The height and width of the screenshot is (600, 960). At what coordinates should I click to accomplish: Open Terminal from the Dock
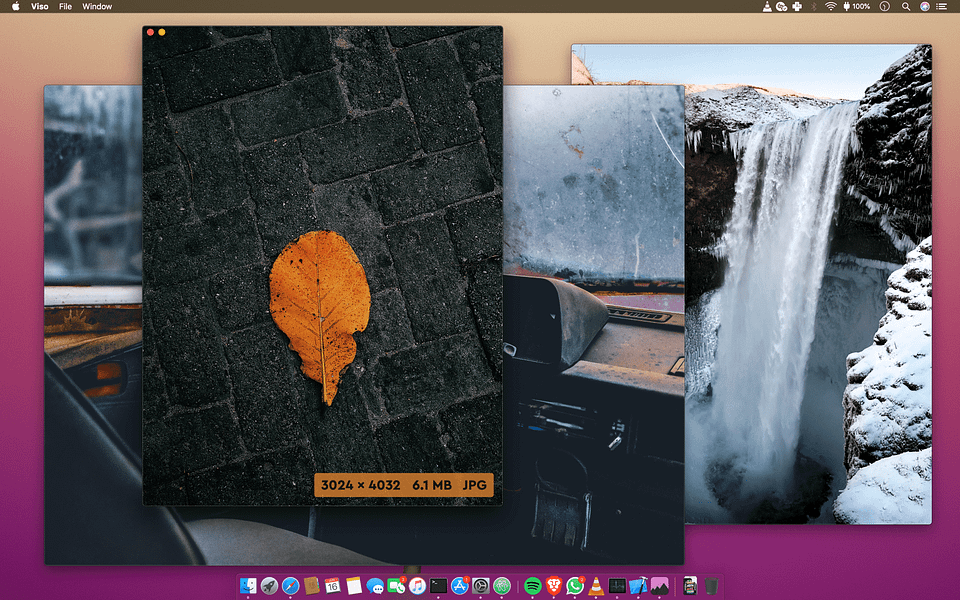click(x=438, y=586)
